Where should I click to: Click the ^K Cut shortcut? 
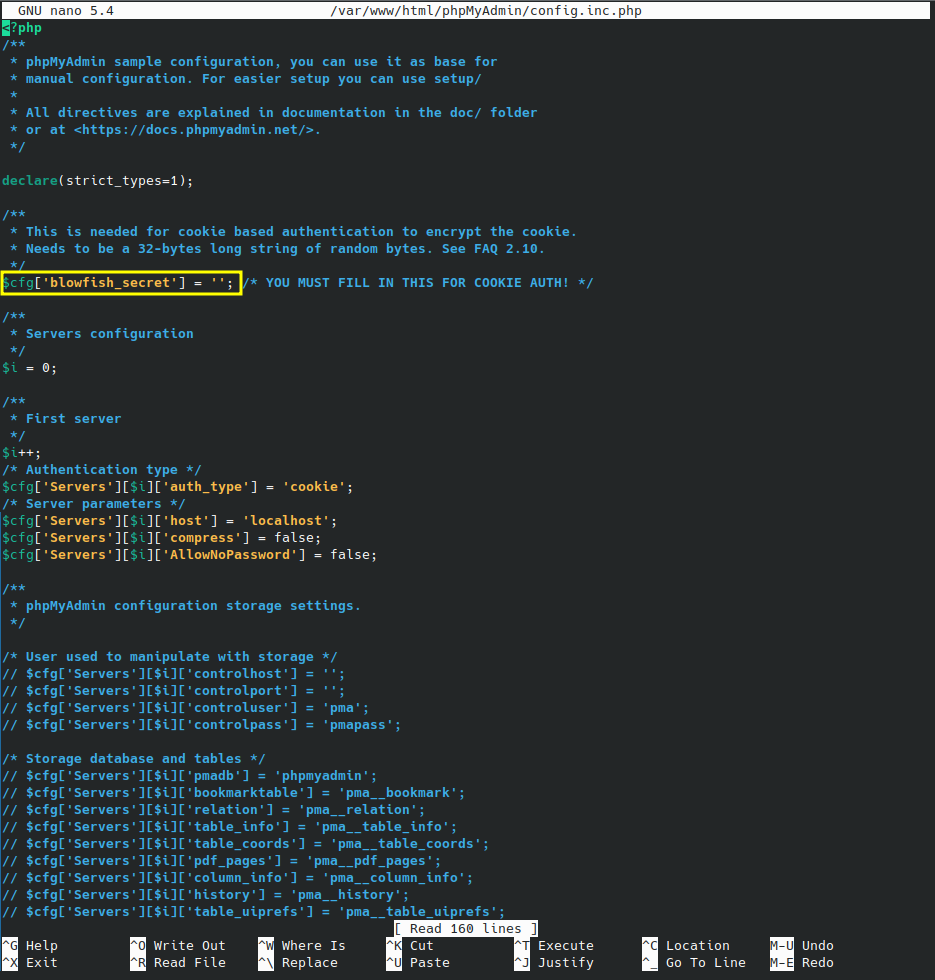pos(410,946)
